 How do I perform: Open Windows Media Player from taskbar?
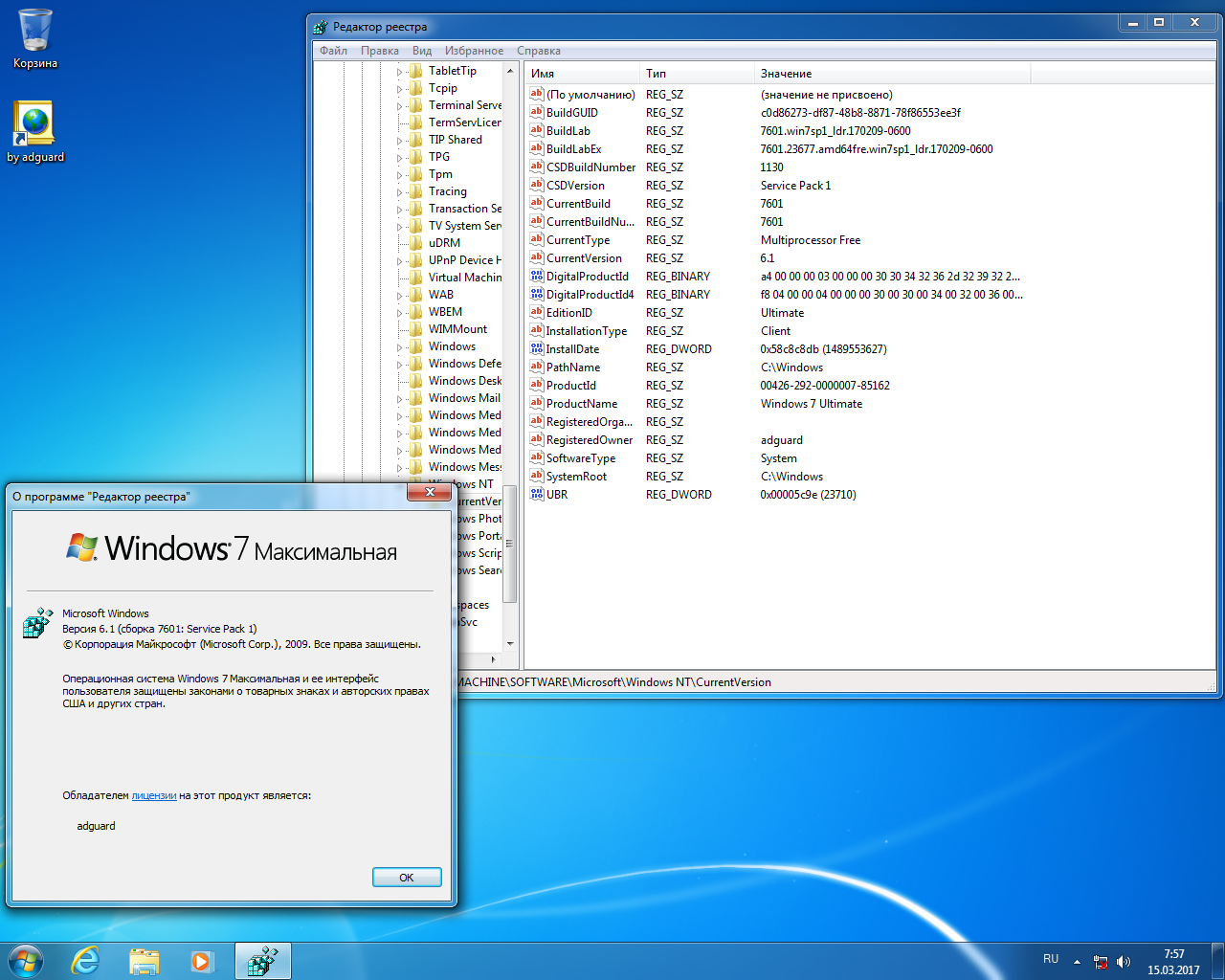(x=202, y=961)
